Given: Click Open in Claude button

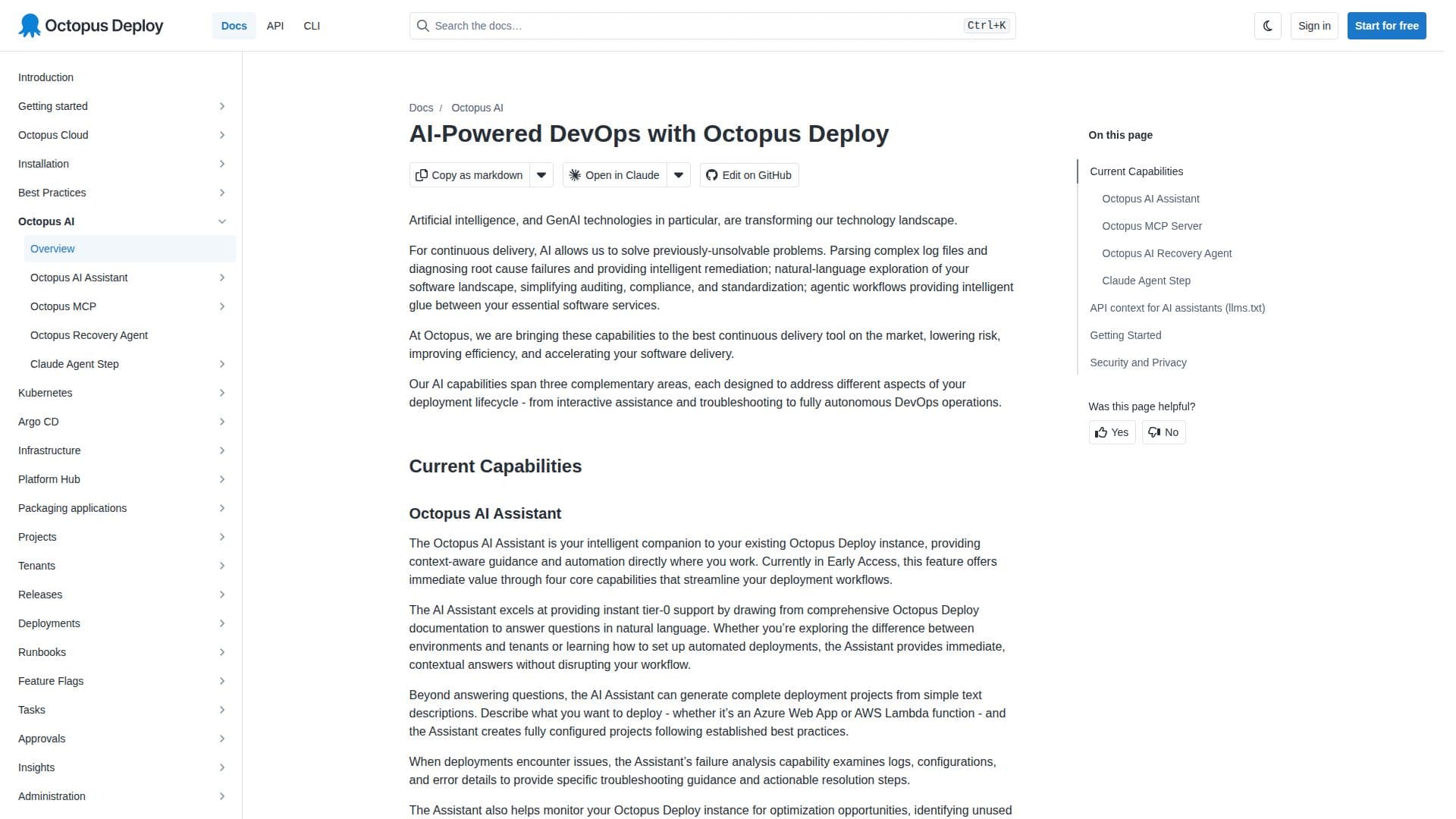Looking at the screenshot, I should 615,175.
